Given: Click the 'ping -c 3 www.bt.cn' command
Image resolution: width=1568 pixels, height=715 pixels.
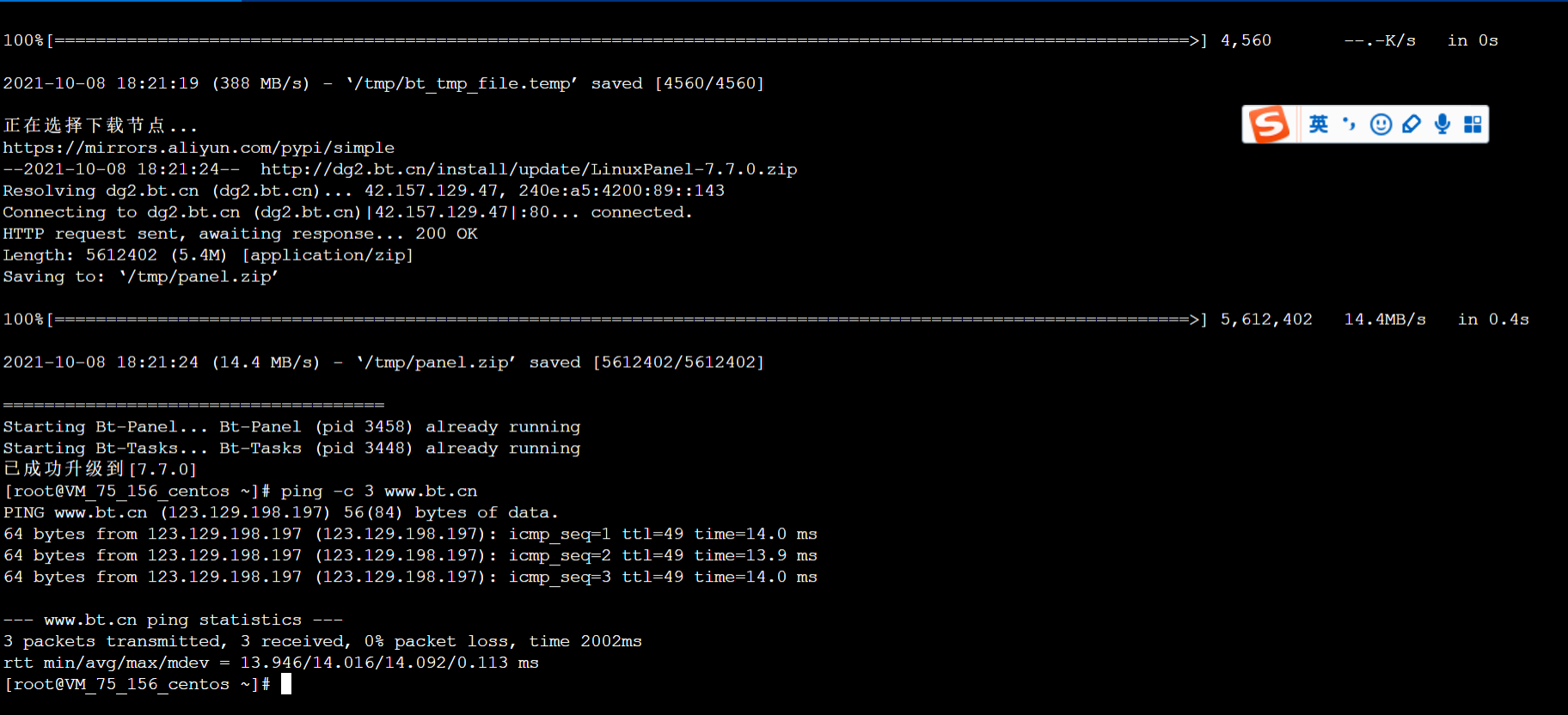Looking at the screenshot, I should click(x=379, y=492).
